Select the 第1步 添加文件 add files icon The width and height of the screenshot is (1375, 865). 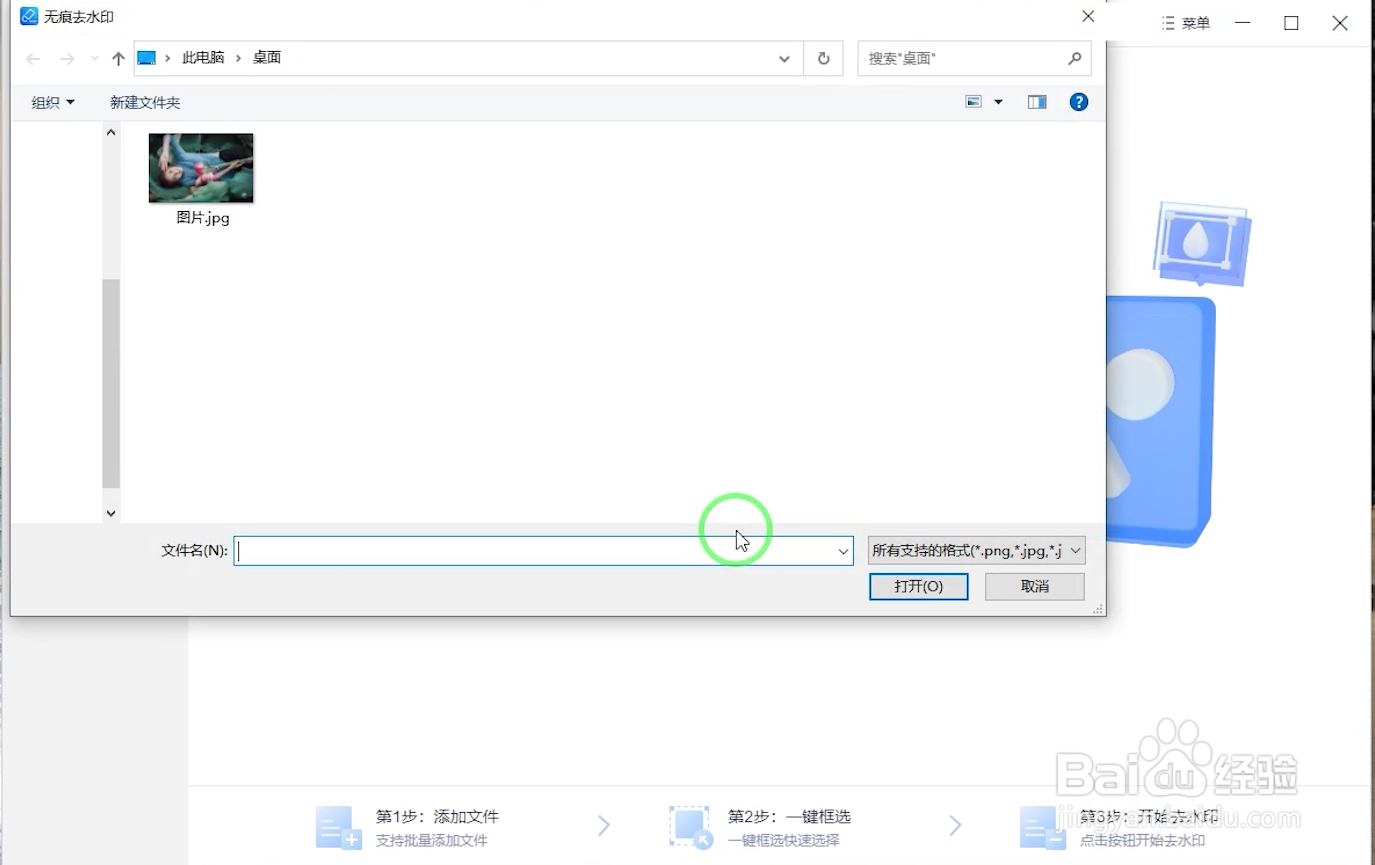[338, 826]
